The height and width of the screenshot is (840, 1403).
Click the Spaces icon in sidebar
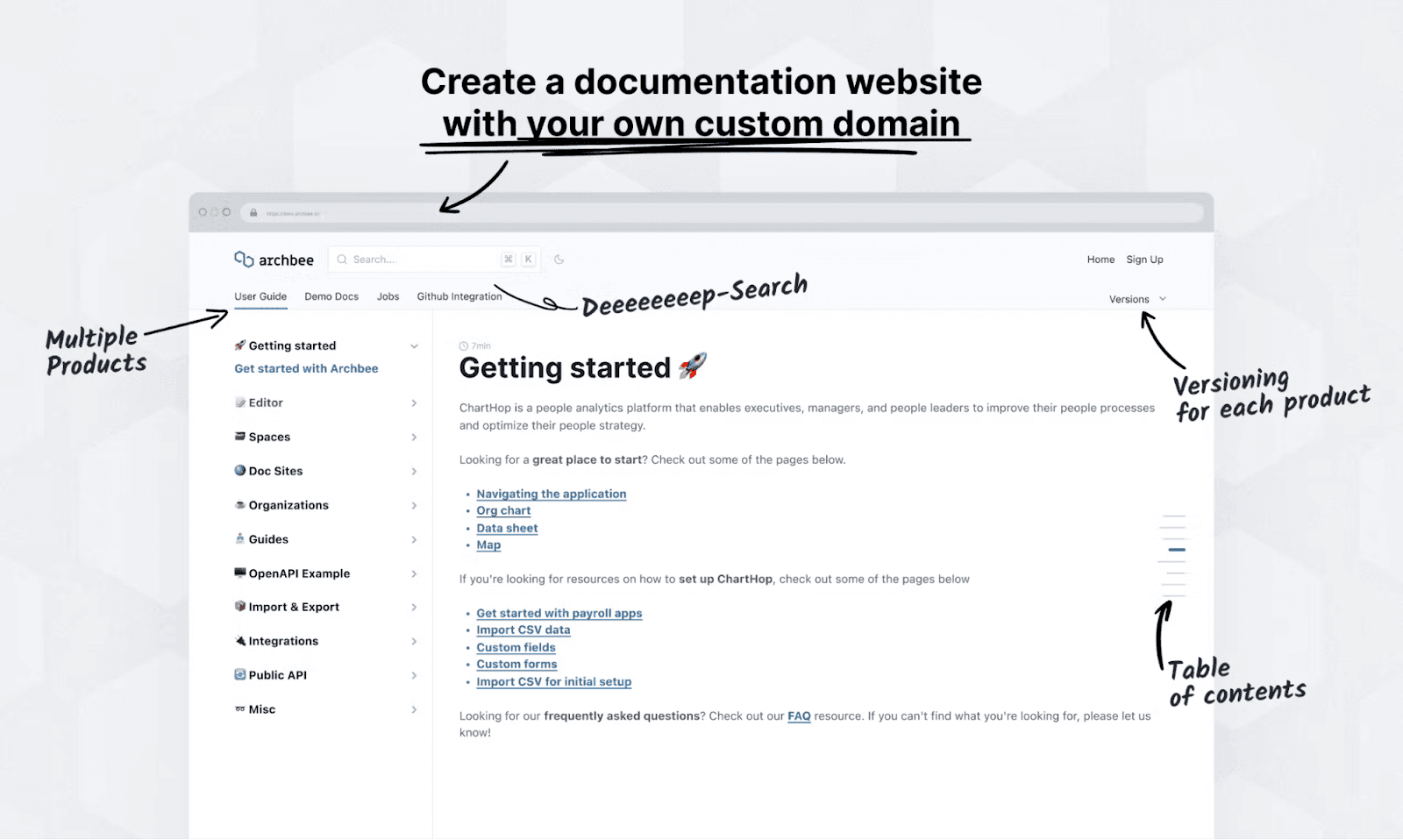[240, 437]
